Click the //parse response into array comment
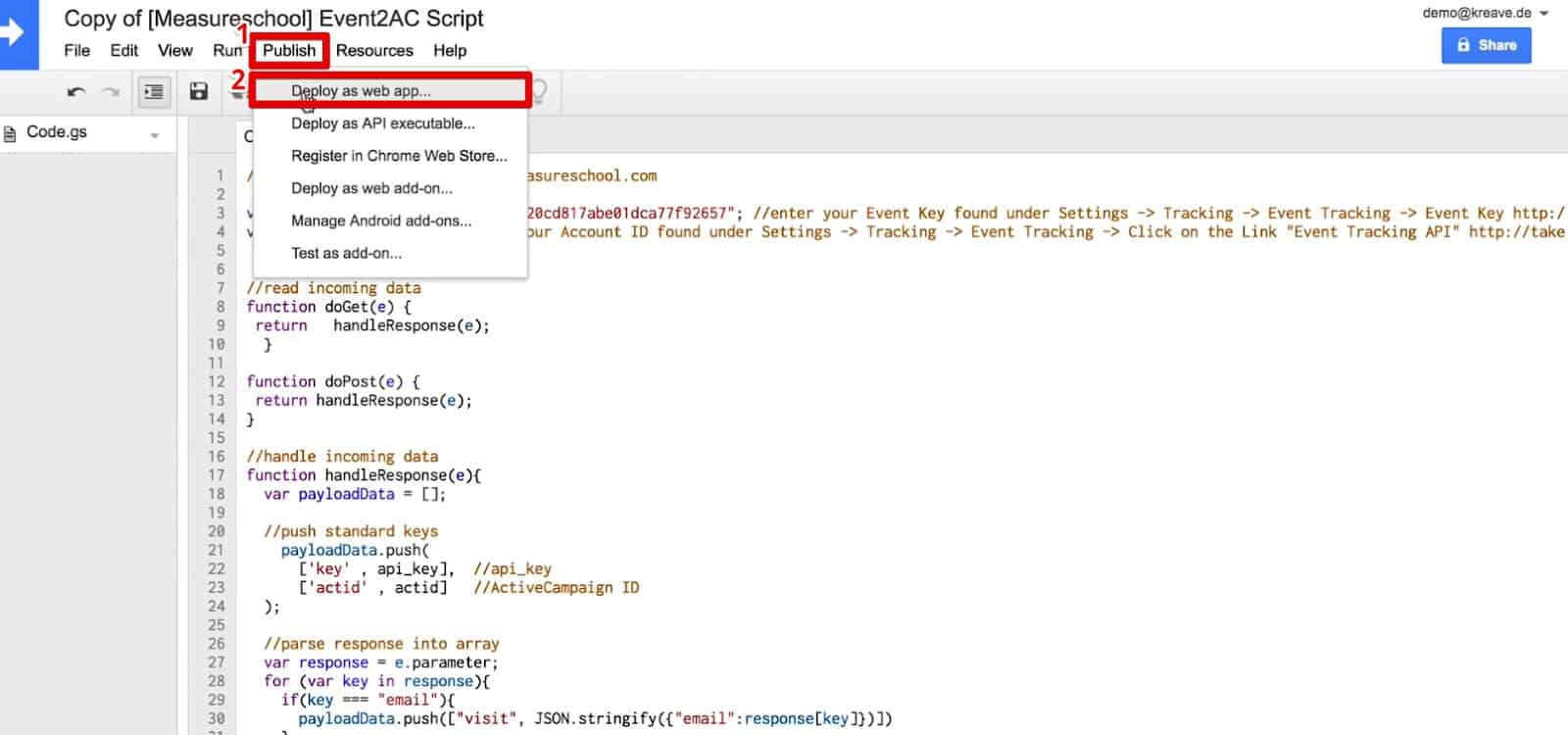1568x735 pixels. 381,644
